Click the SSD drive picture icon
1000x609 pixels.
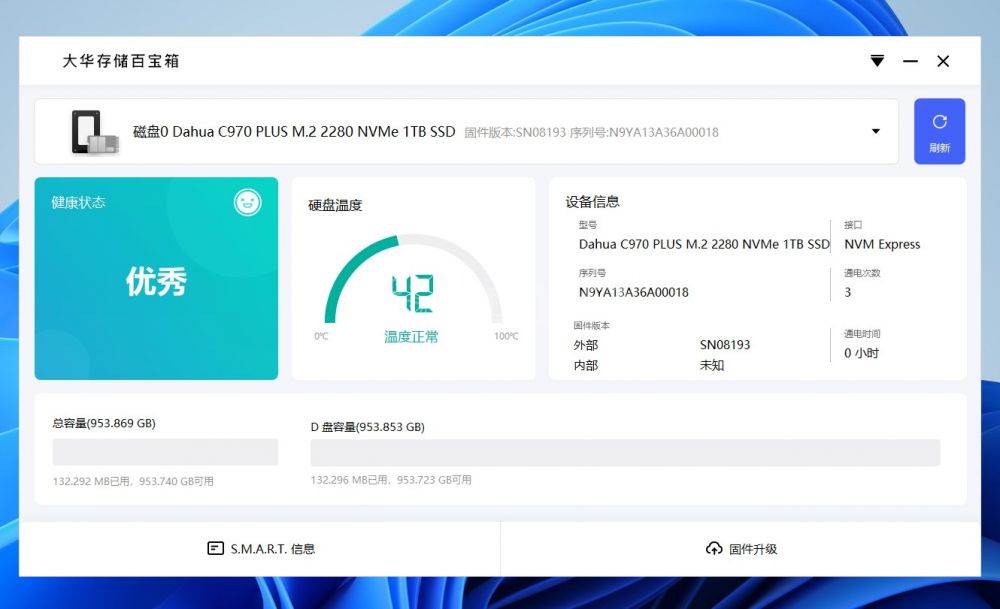[x=94, y=132]
